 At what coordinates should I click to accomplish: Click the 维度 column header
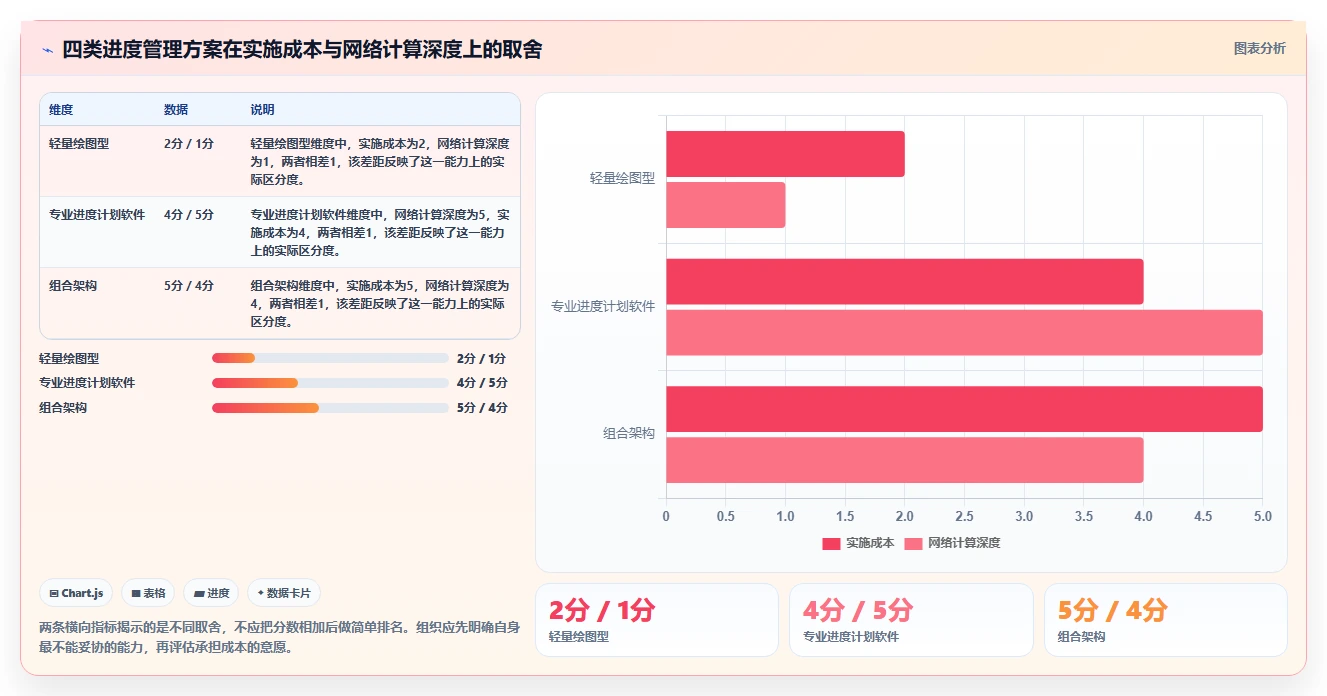click(61, 110)
